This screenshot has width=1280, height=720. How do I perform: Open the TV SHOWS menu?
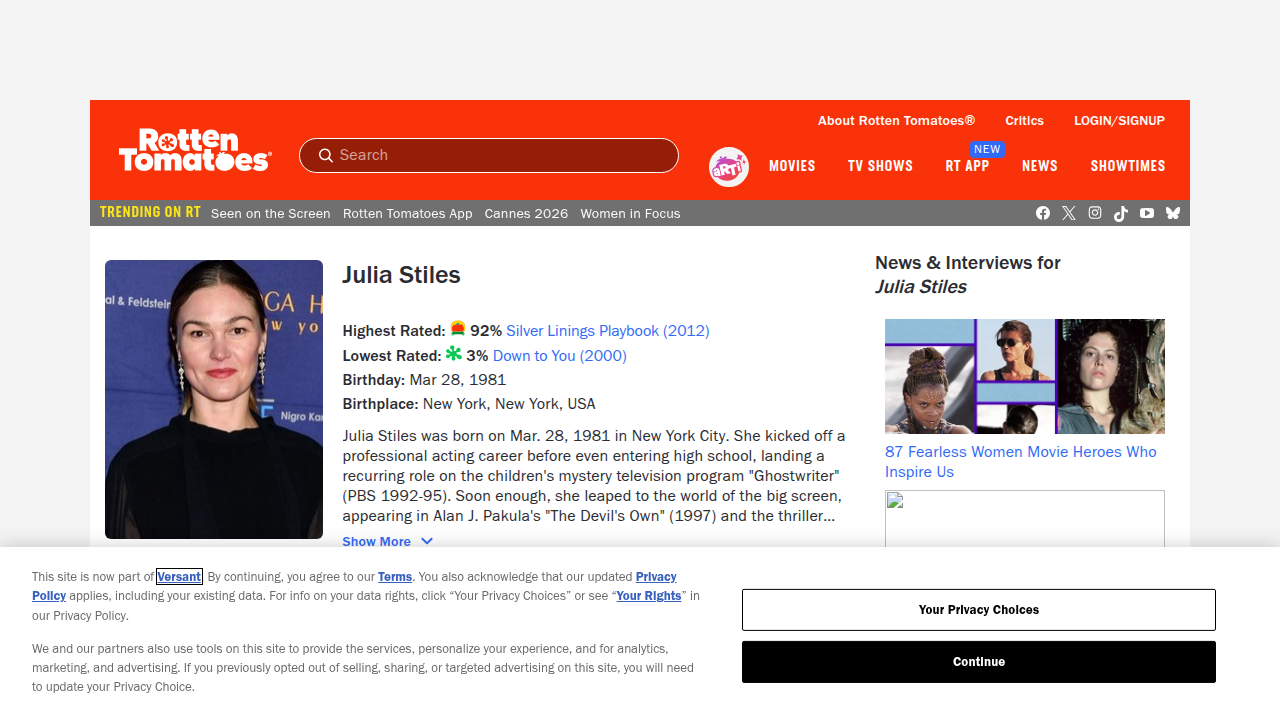pos(880,166)
